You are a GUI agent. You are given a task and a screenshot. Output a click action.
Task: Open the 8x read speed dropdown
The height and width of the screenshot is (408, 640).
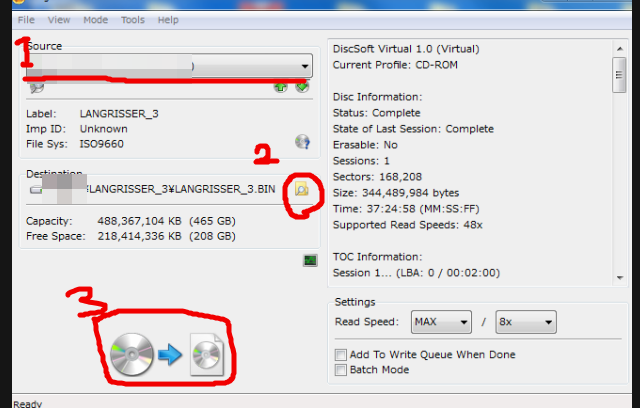526,322
